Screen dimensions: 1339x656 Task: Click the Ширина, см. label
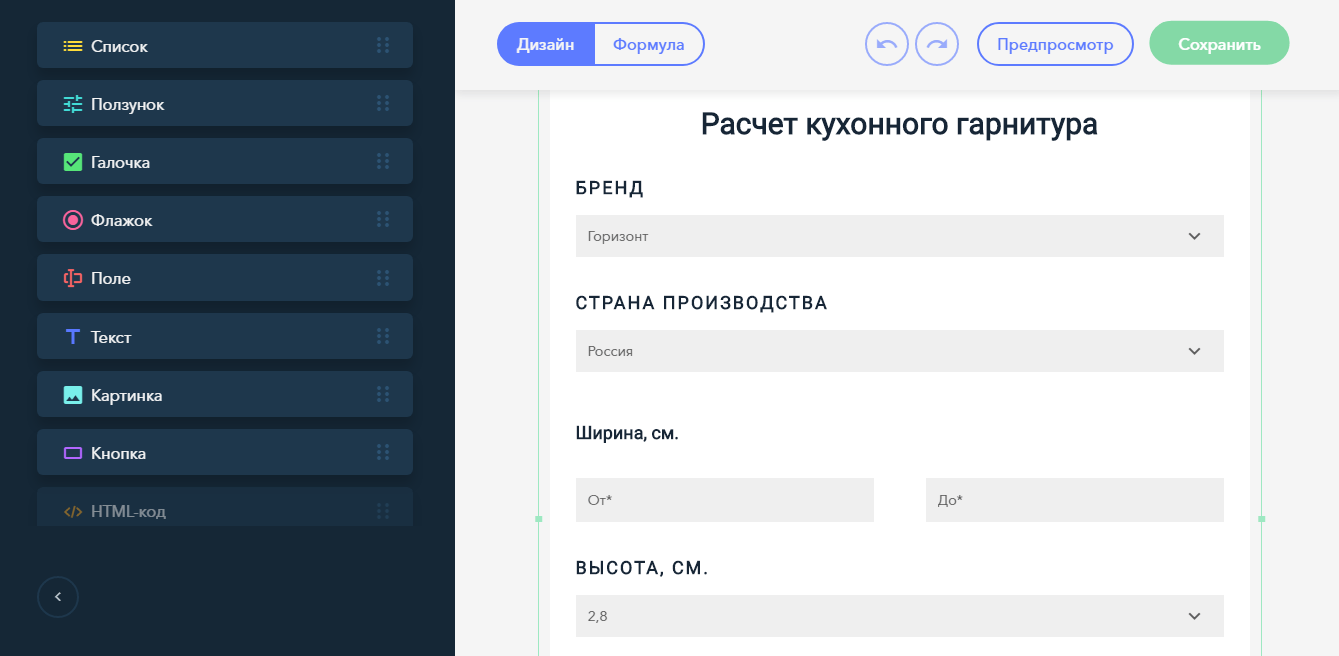[627, 433]
